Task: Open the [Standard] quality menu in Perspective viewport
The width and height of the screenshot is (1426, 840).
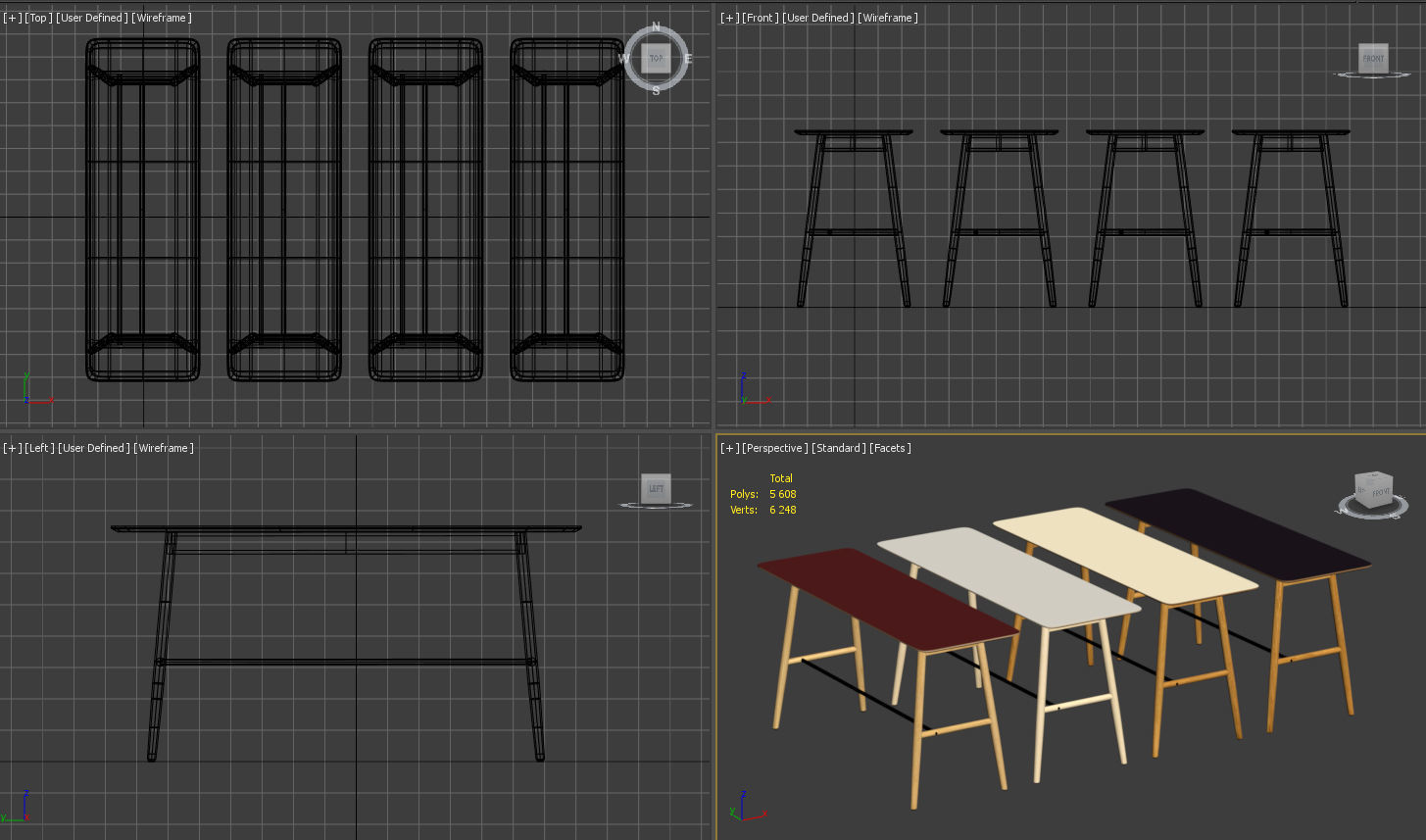Action: click(840, 448)
